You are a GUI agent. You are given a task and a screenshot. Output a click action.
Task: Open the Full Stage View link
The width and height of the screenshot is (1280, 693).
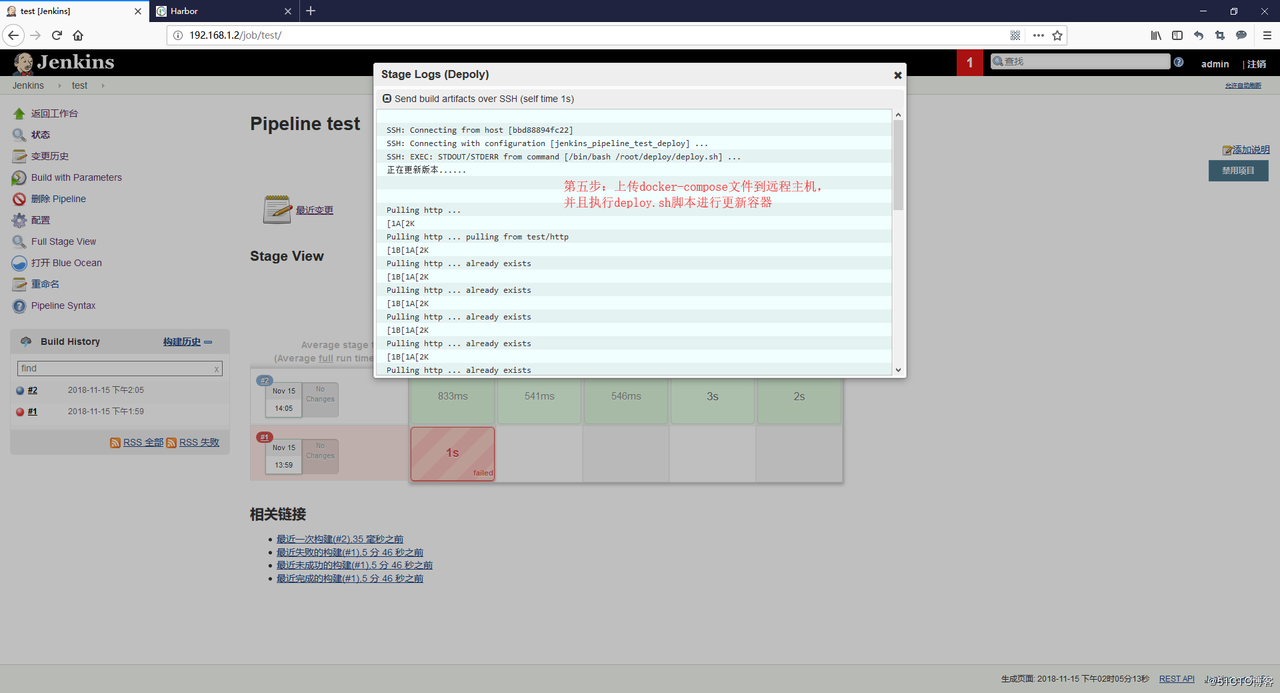(63, 242)
